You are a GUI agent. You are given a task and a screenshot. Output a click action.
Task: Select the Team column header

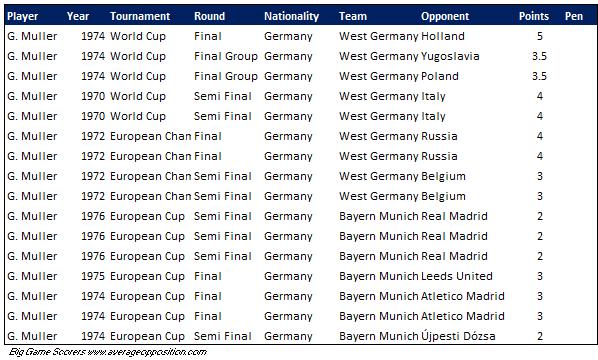353,16
